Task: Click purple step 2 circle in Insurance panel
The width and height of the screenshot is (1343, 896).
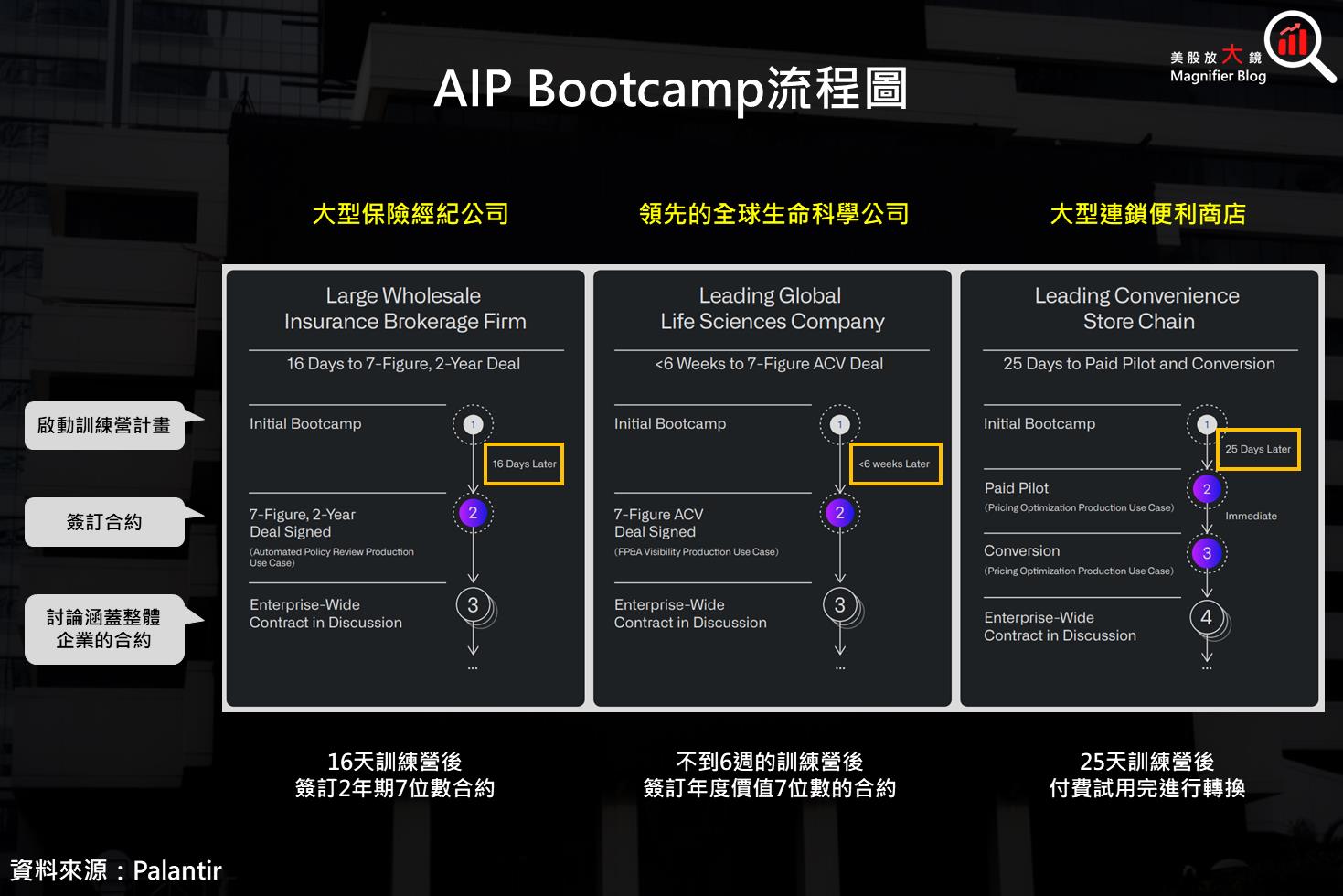Action: 473,513
